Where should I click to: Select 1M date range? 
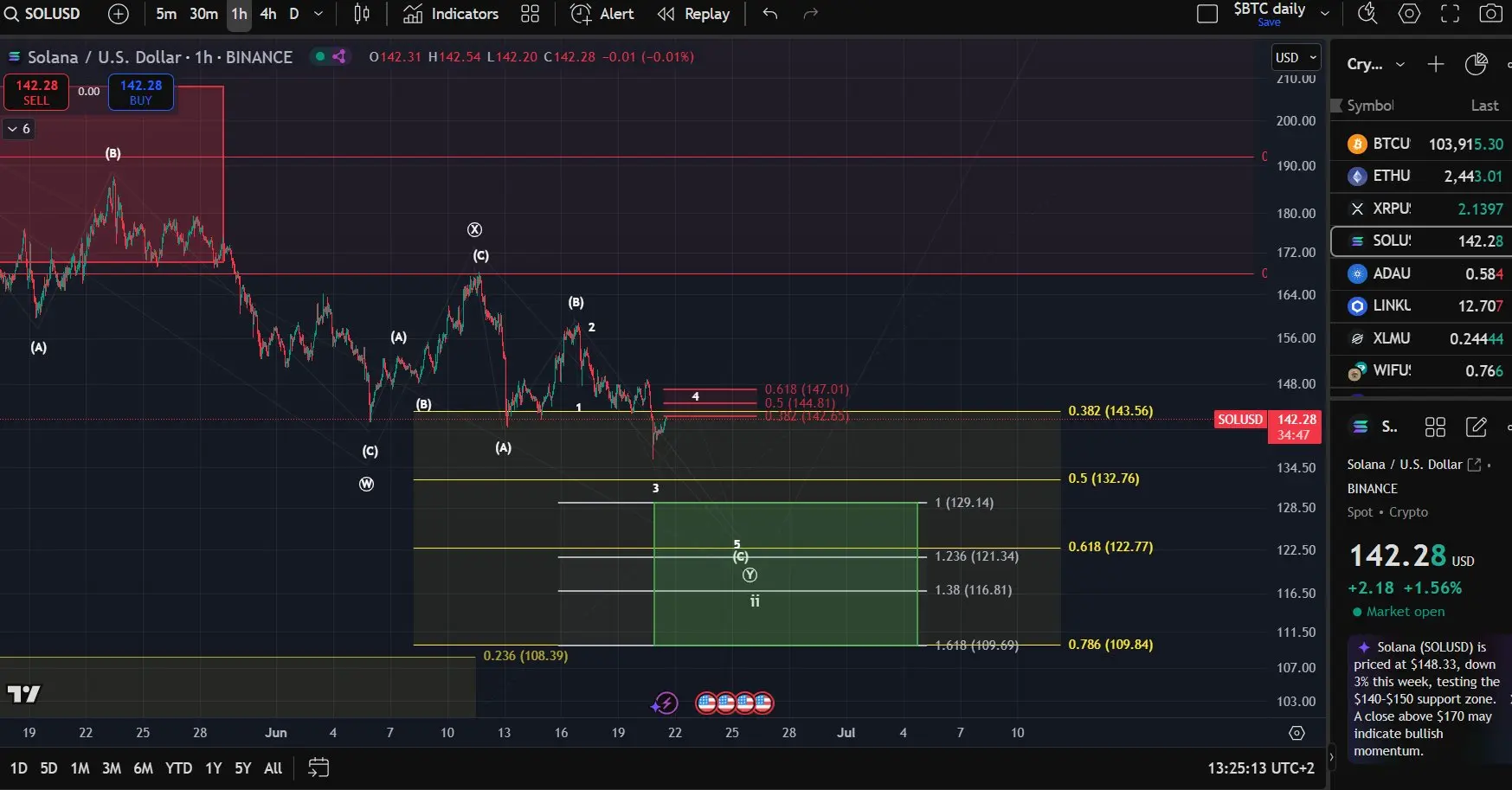[80, 768]
